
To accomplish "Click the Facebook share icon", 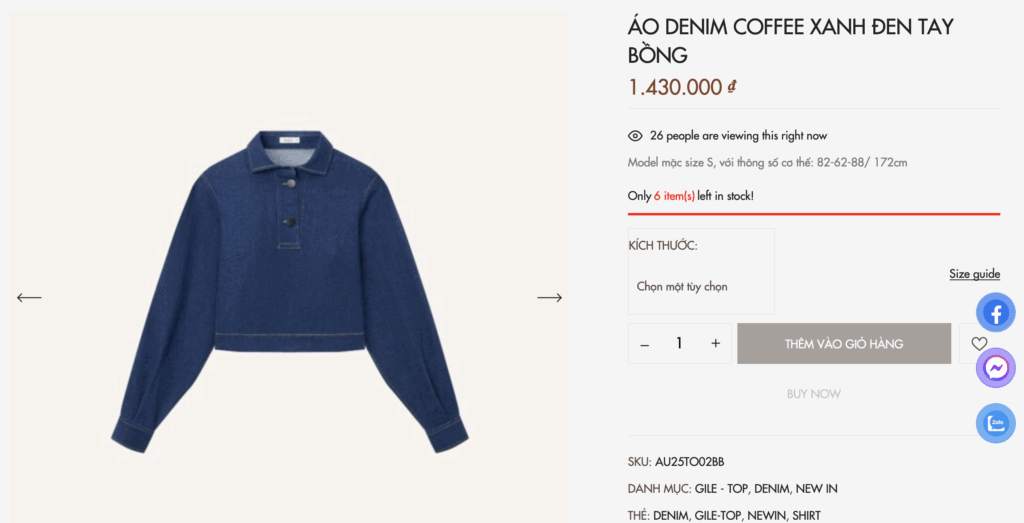I will tap(995, 313).
